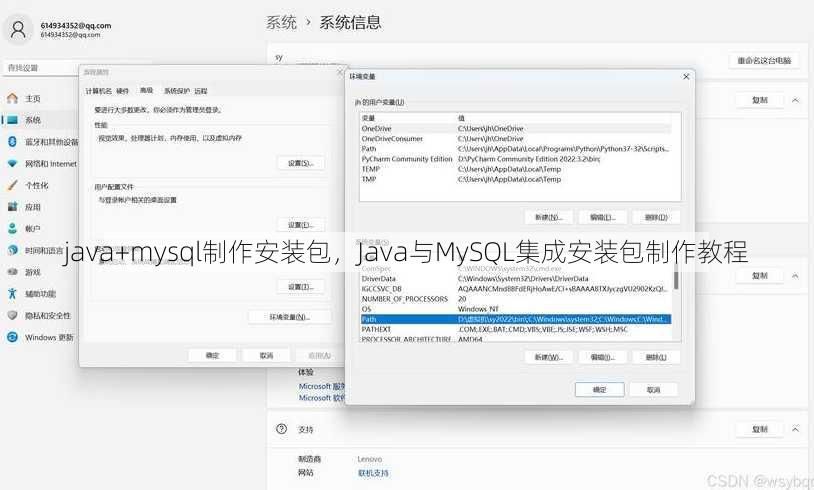
Task: Click 新建(W) for system variables
Action: click(x=549, y=357)
